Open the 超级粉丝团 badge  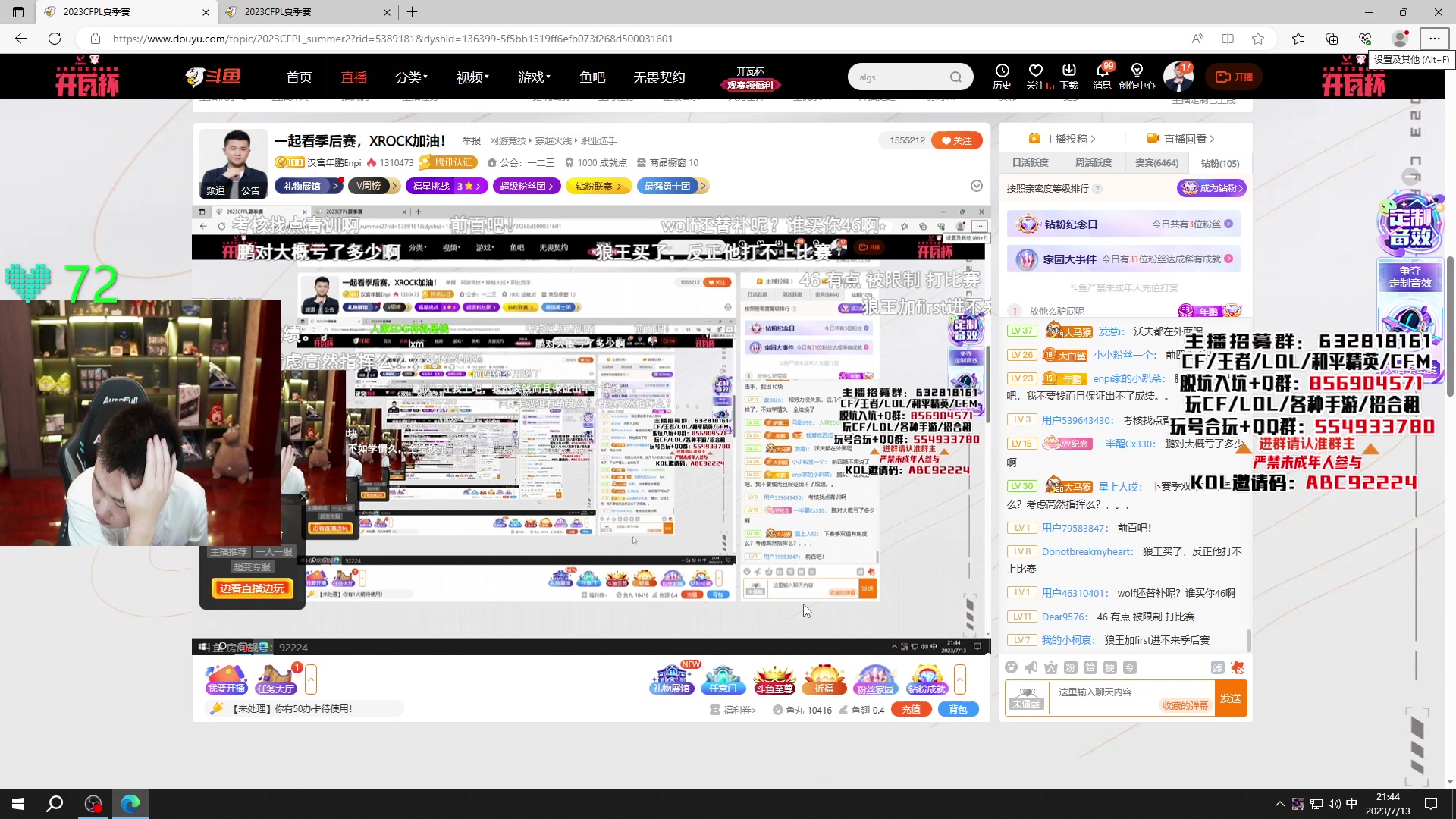(527, 186)
